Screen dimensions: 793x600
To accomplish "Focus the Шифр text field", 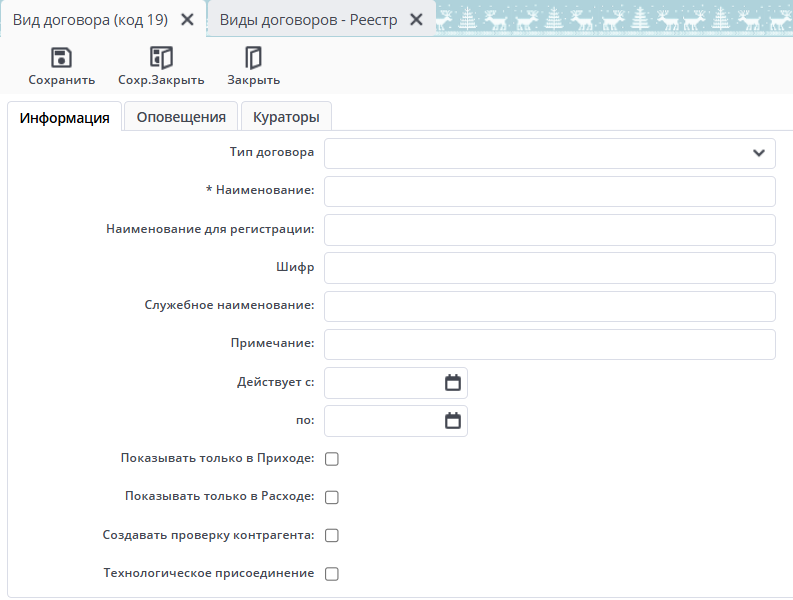I will [550, 268].
